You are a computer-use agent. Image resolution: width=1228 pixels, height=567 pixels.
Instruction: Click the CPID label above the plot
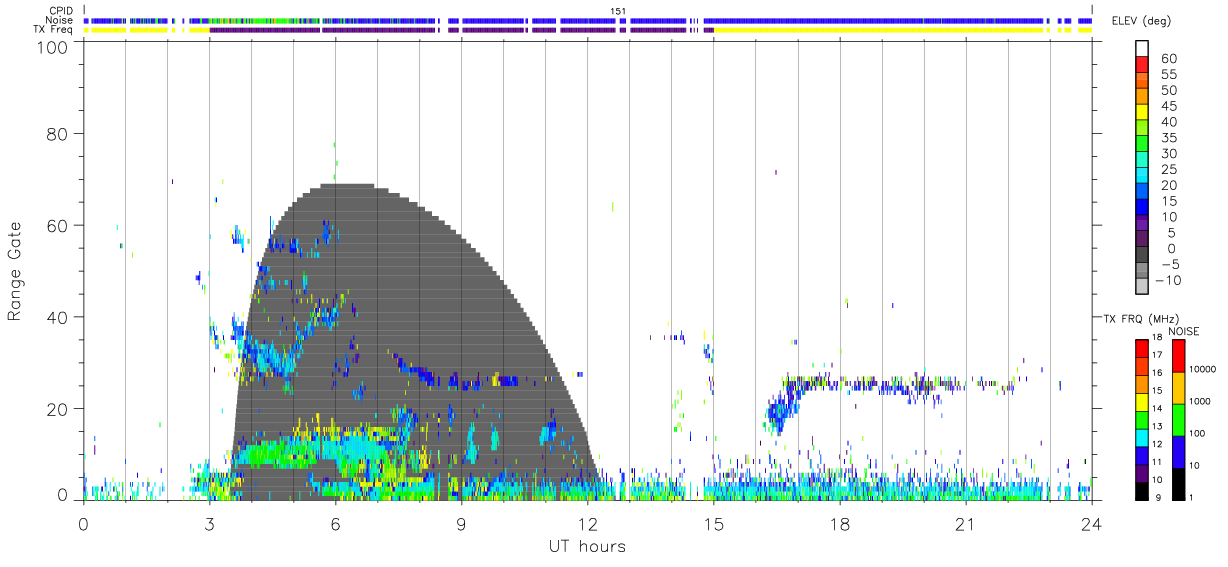(61, 11)
